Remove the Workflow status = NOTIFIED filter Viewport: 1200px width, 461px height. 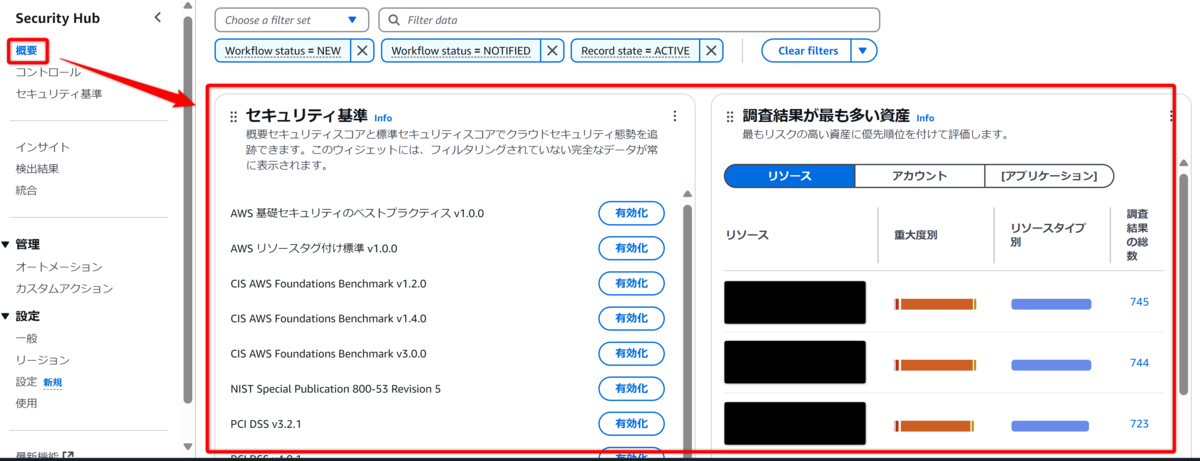pos(552,51)
